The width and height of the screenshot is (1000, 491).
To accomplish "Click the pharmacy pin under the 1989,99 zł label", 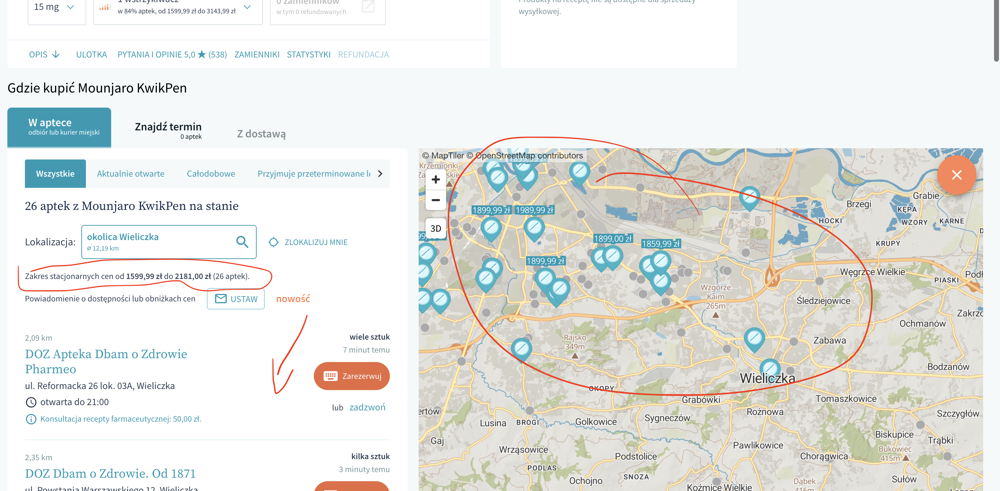I will 534,229.
